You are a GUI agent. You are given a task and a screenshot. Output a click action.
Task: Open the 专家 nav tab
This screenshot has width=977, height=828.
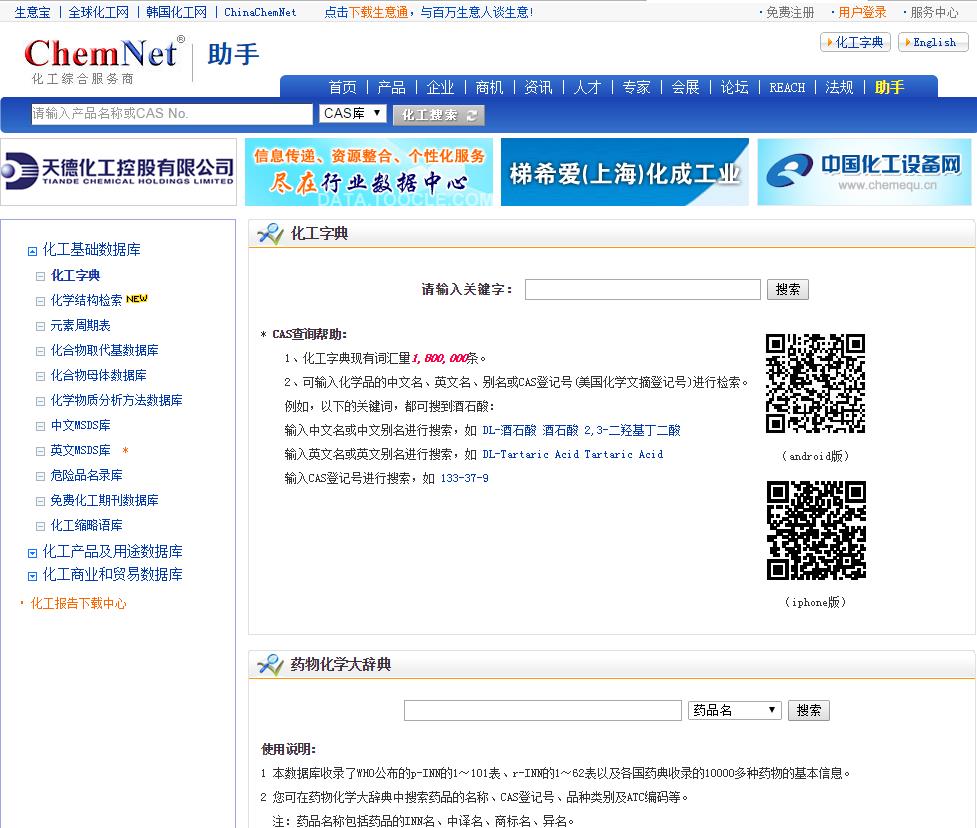pyautogui.click(x=636, y=87)
